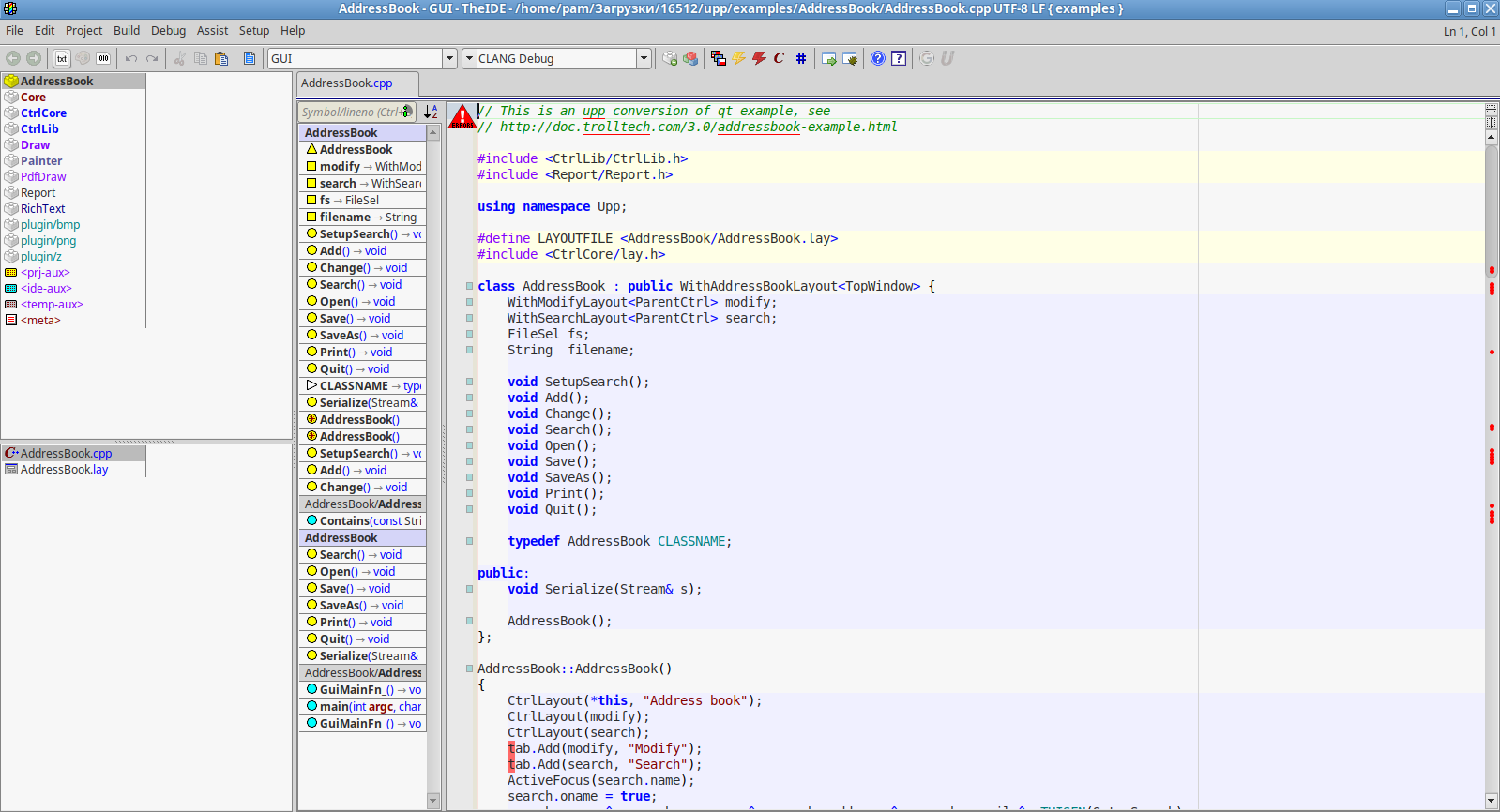Image resolution: width=1500 pixels, height=812 pixels.
Task: Click the editor scrollbar down arrow
Action: 1492,801
